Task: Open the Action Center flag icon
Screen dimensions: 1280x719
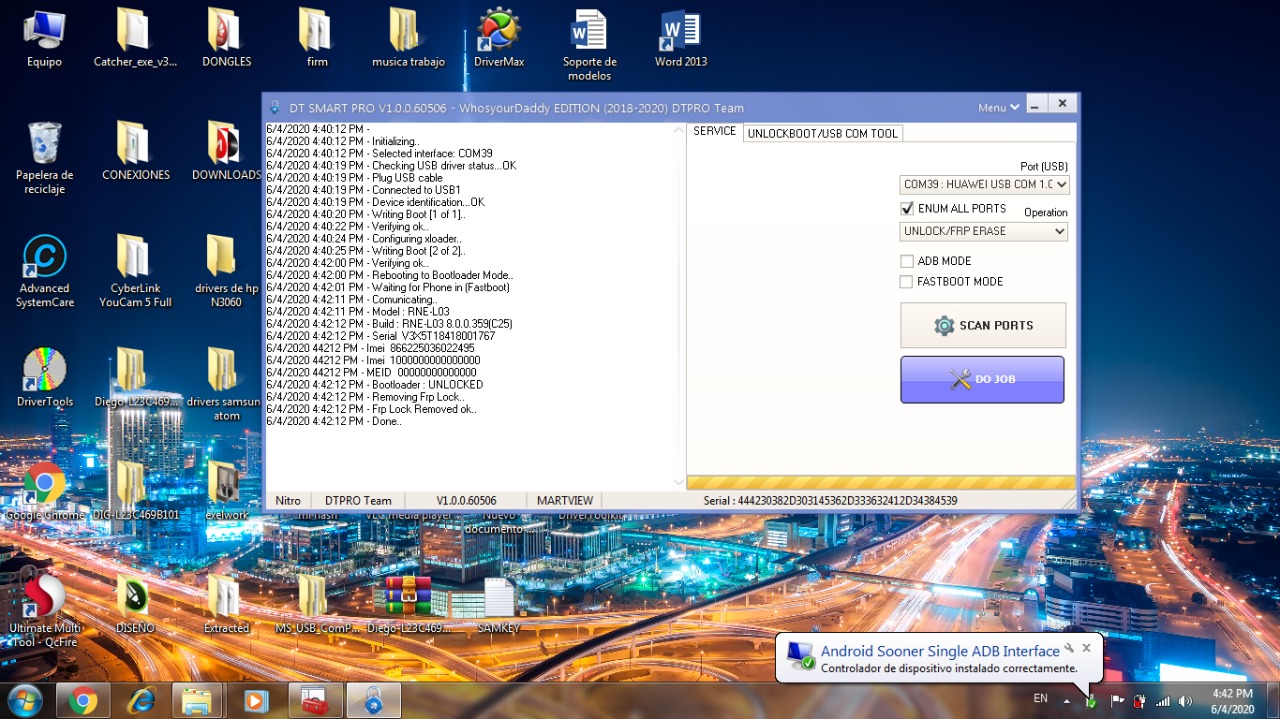Action: tap(1116, 701)
